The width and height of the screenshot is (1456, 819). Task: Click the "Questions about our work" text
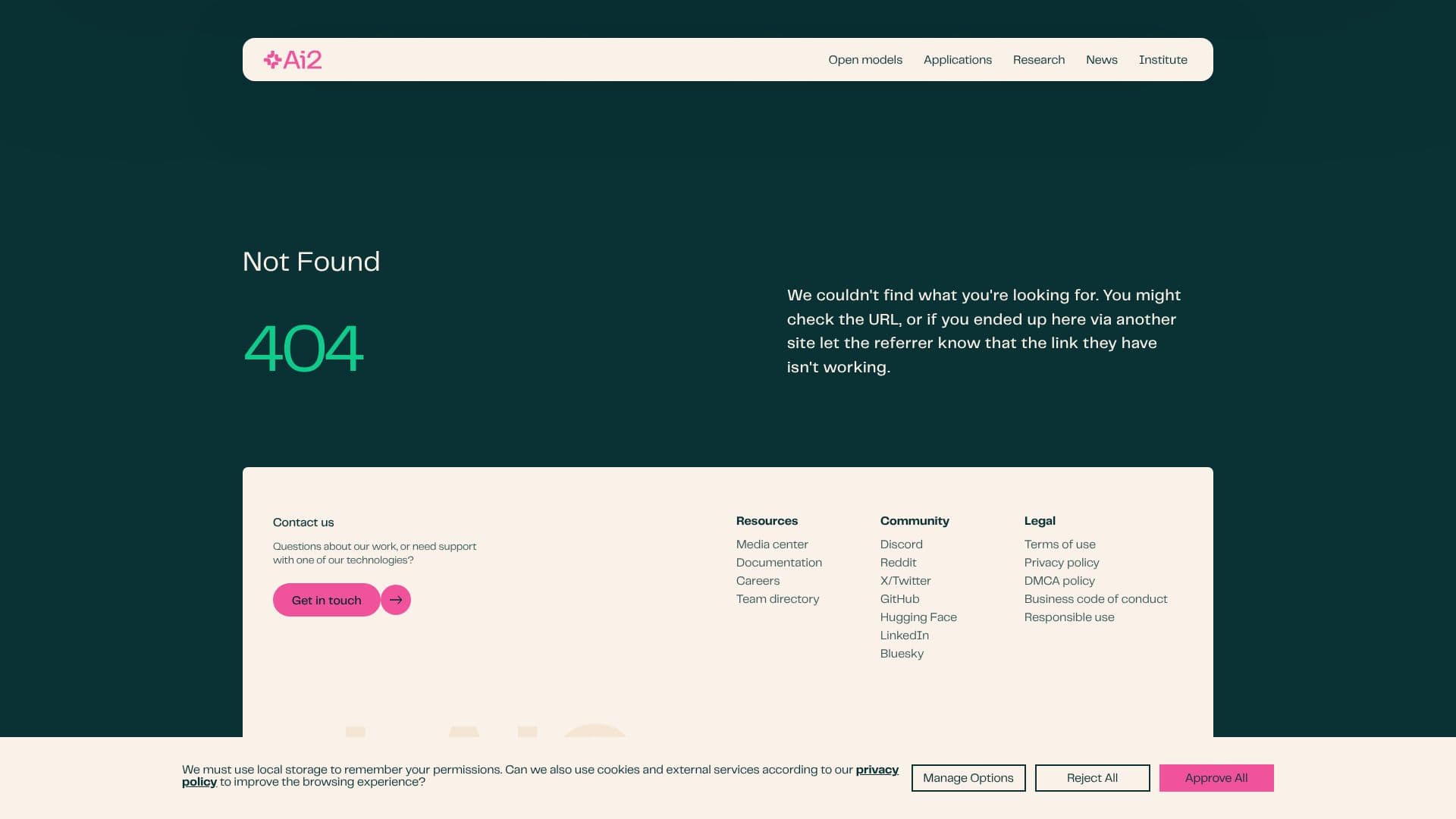click(x=375, y=553)
